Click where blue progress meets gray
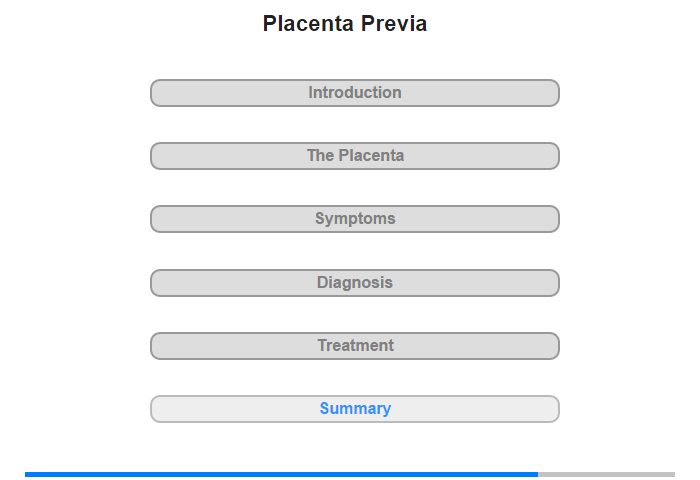Viewport: 700px width, 480px height. click(x=538, y=474)
